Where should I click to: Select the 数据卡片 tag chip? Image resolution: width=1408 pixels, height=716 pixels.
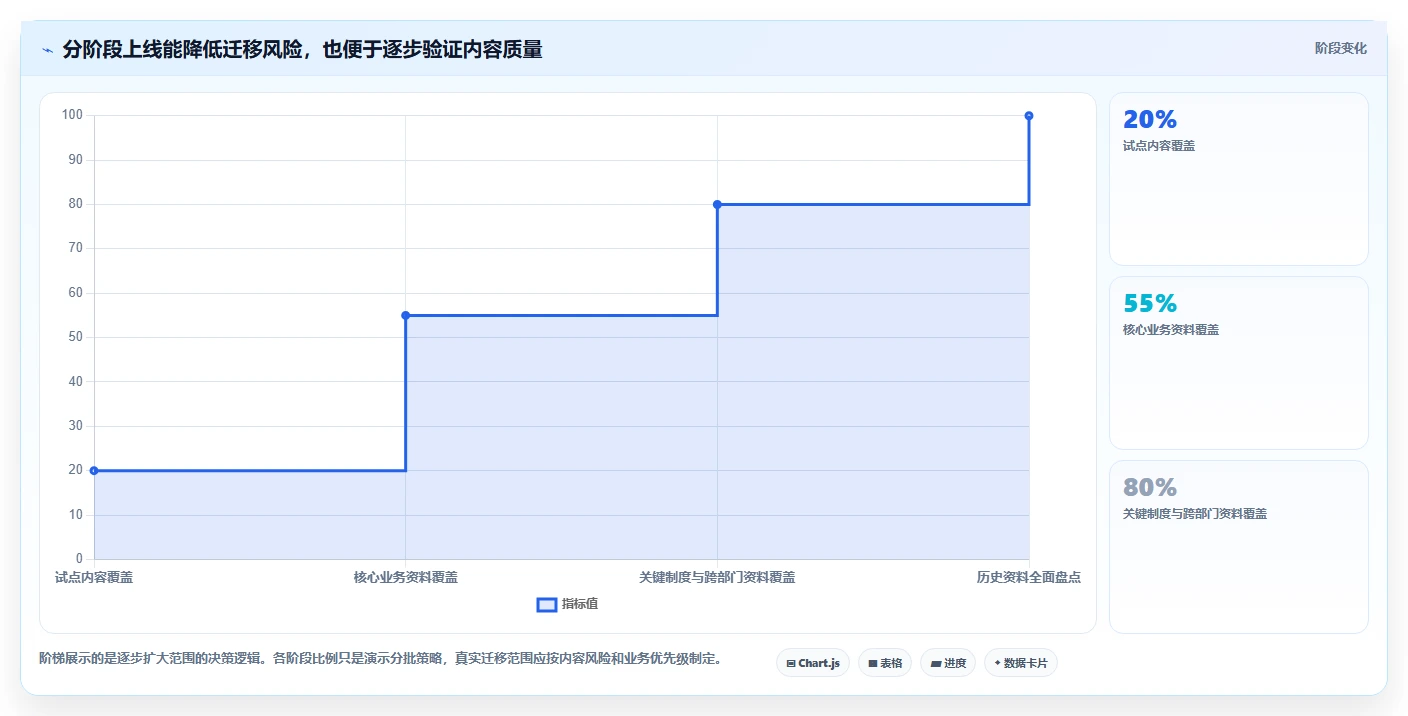click(x=1020, y=663)
